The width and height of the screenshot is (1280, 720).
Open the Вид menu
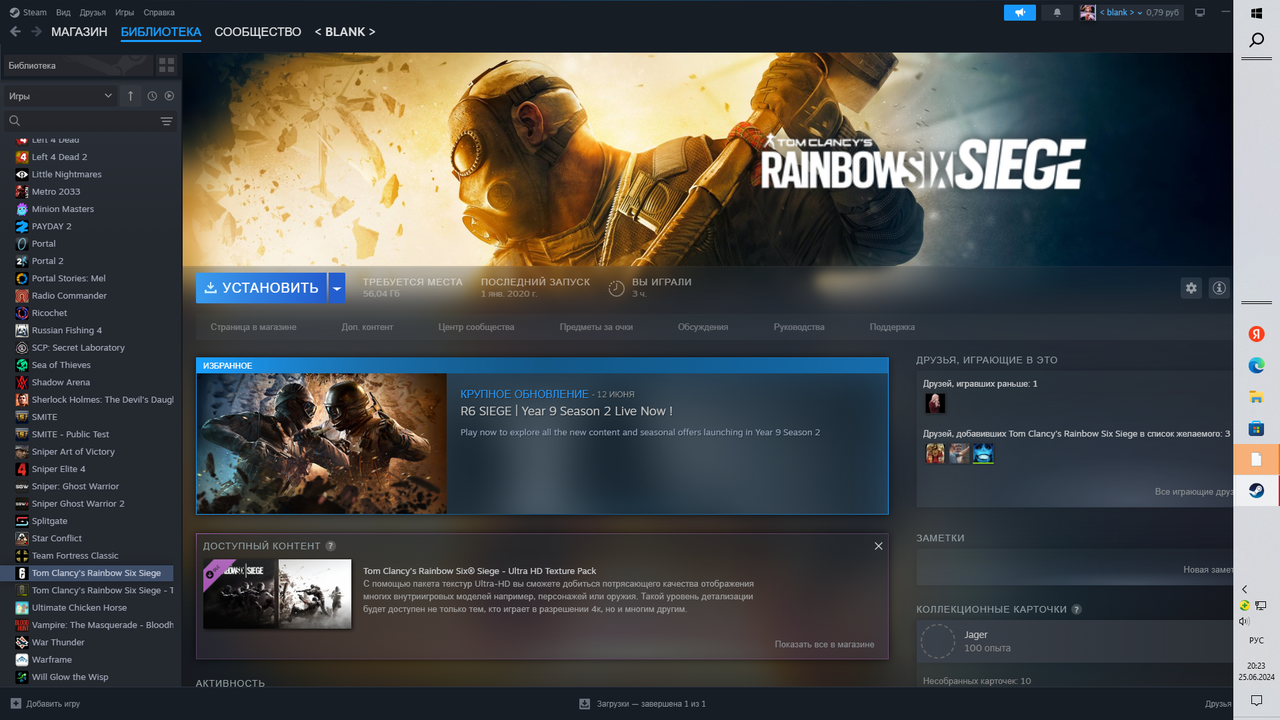64,13
